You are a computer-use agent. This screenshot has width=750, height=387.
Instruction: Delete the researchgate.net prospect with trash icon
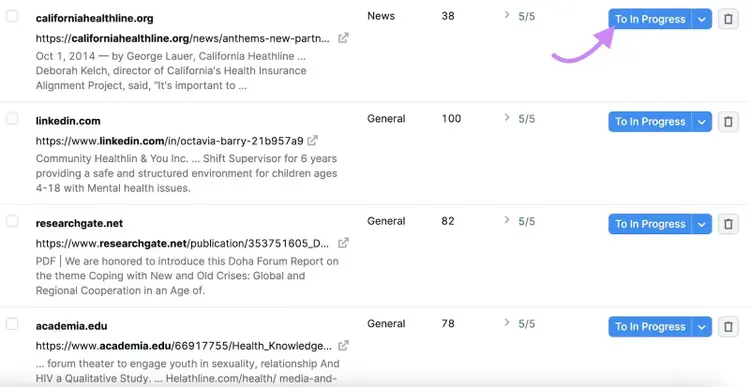point(728,224)
